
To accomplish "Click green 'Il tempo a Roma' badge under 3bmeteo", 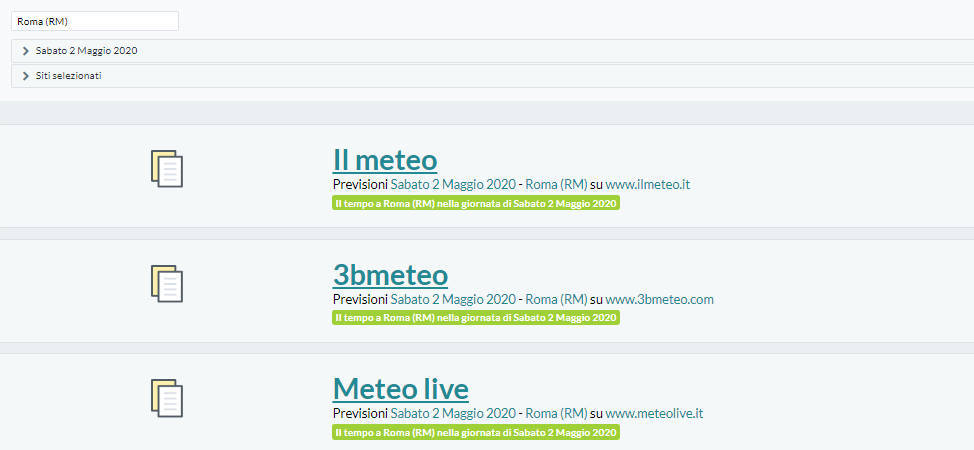I will 476,318.
